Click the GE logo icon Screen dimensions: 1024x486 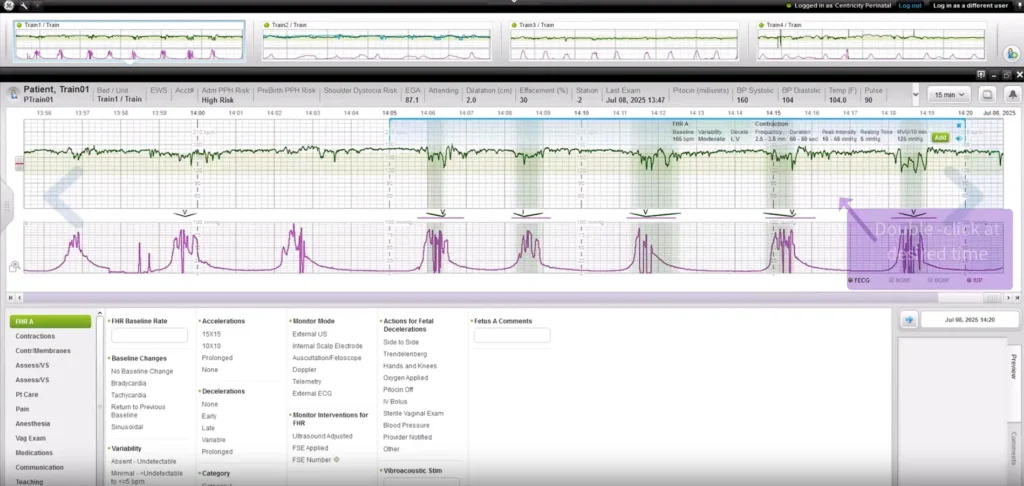[x=9, y=5]
